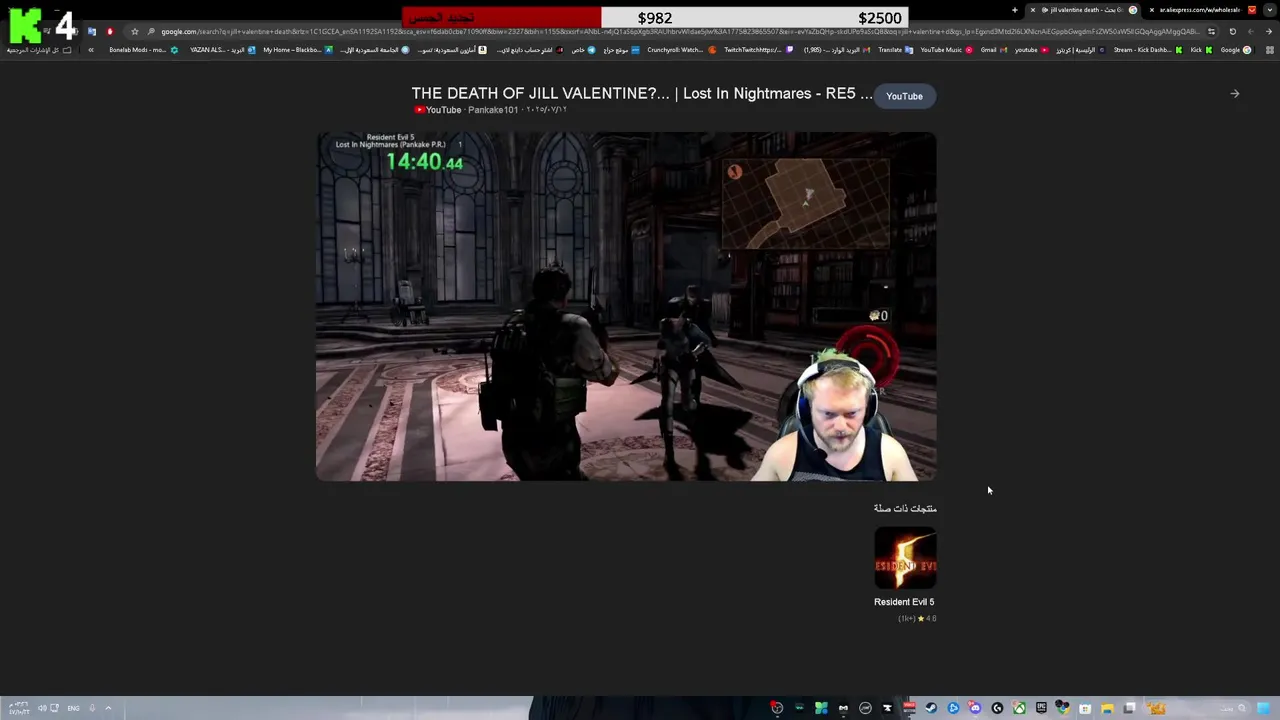Click the Resident Evil 5 product label

point(904,602)
